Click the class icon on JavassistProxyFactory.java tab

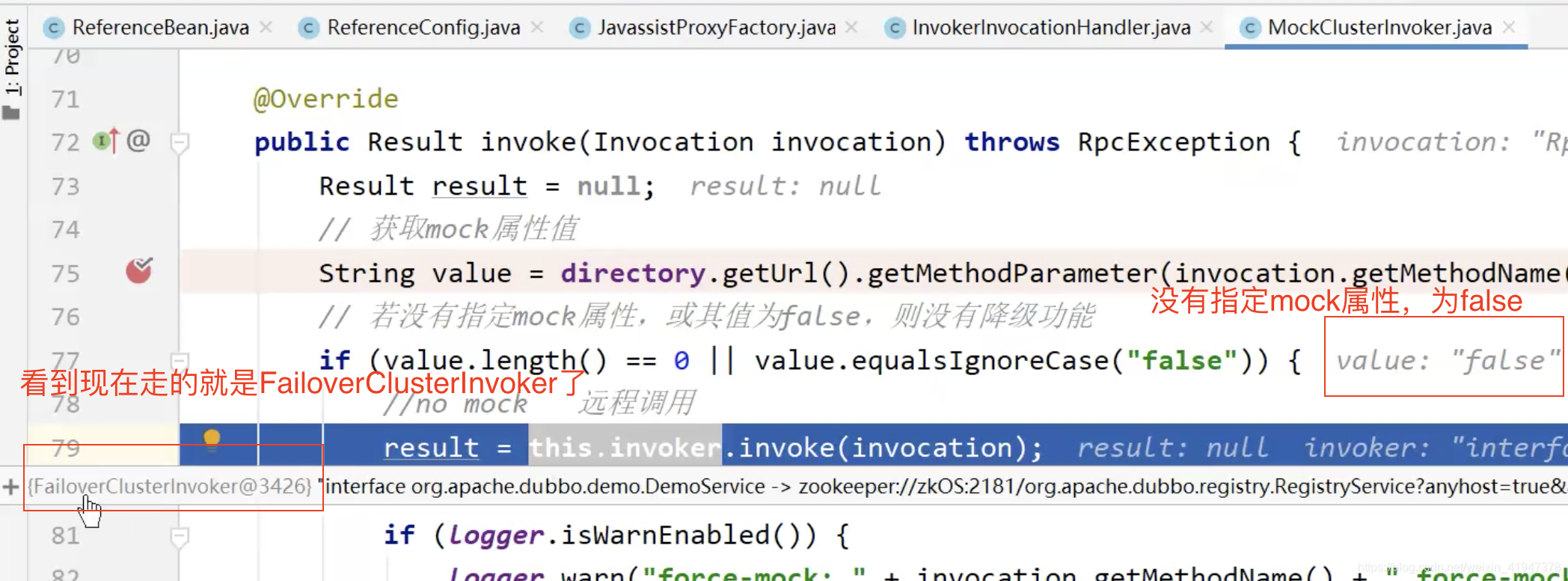tap(578, 28)
